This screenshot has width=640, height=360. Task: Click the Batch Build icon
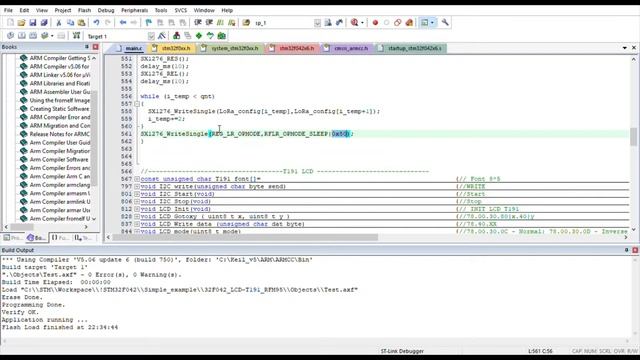coord(45,36)
